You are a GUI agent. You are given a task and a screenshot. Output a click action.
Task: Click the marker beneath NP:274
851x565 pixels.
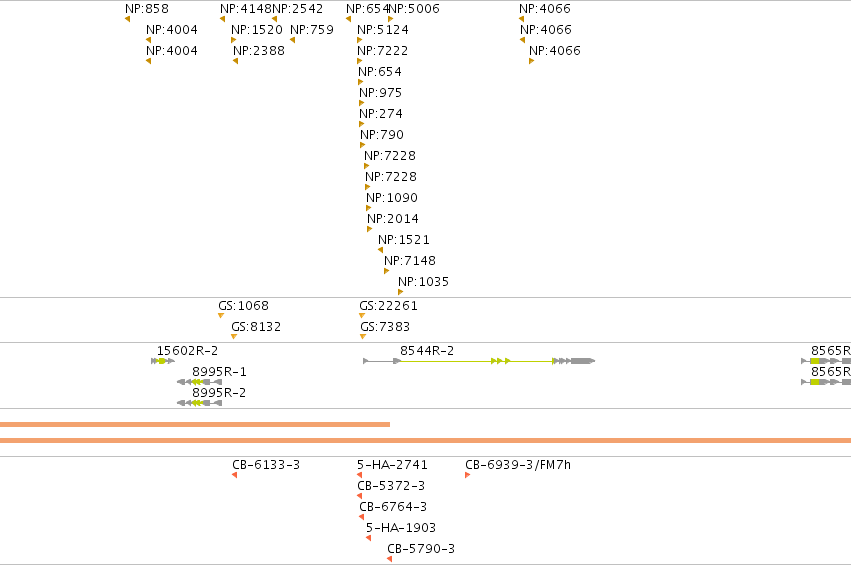[361, 124]
